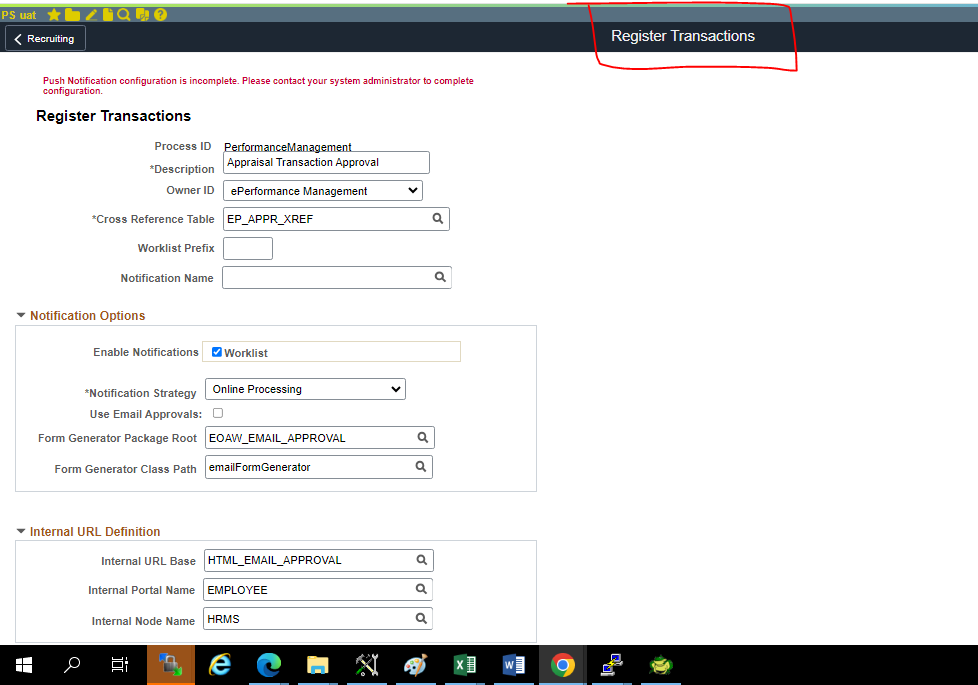Click the yellow magnifier search icon in toolbar

[x=124, y=14]
